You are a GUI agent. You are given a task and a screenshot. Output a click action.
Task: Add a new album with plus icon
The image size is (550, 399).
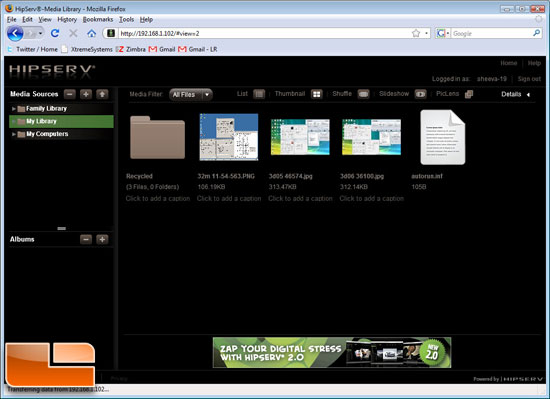[x=102, y=239]
